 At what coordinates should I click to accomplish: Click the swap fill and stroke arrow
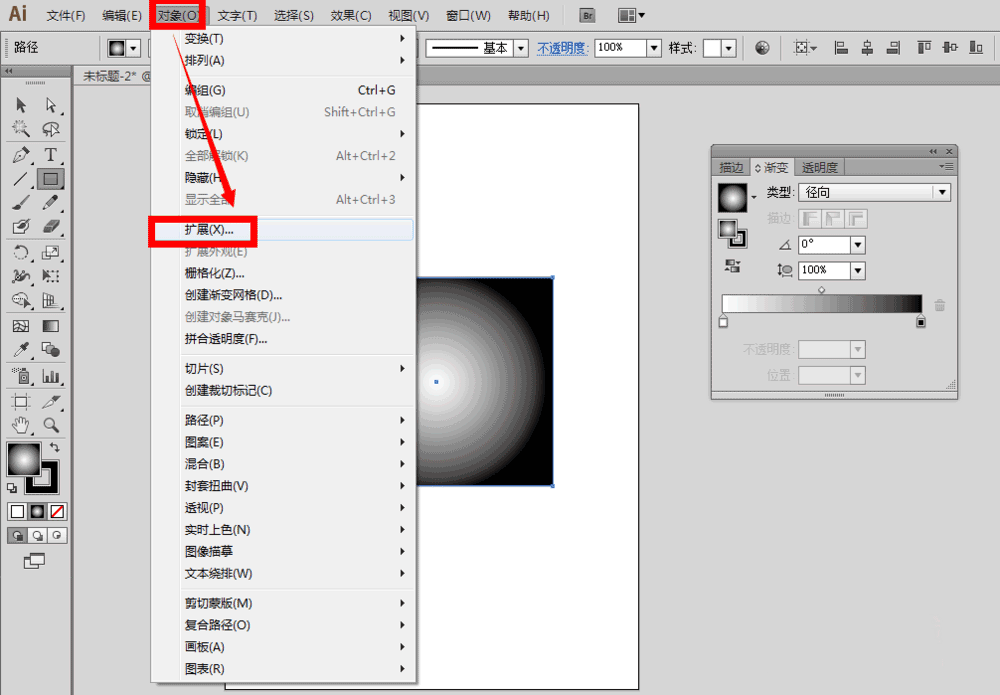(55, 447)
